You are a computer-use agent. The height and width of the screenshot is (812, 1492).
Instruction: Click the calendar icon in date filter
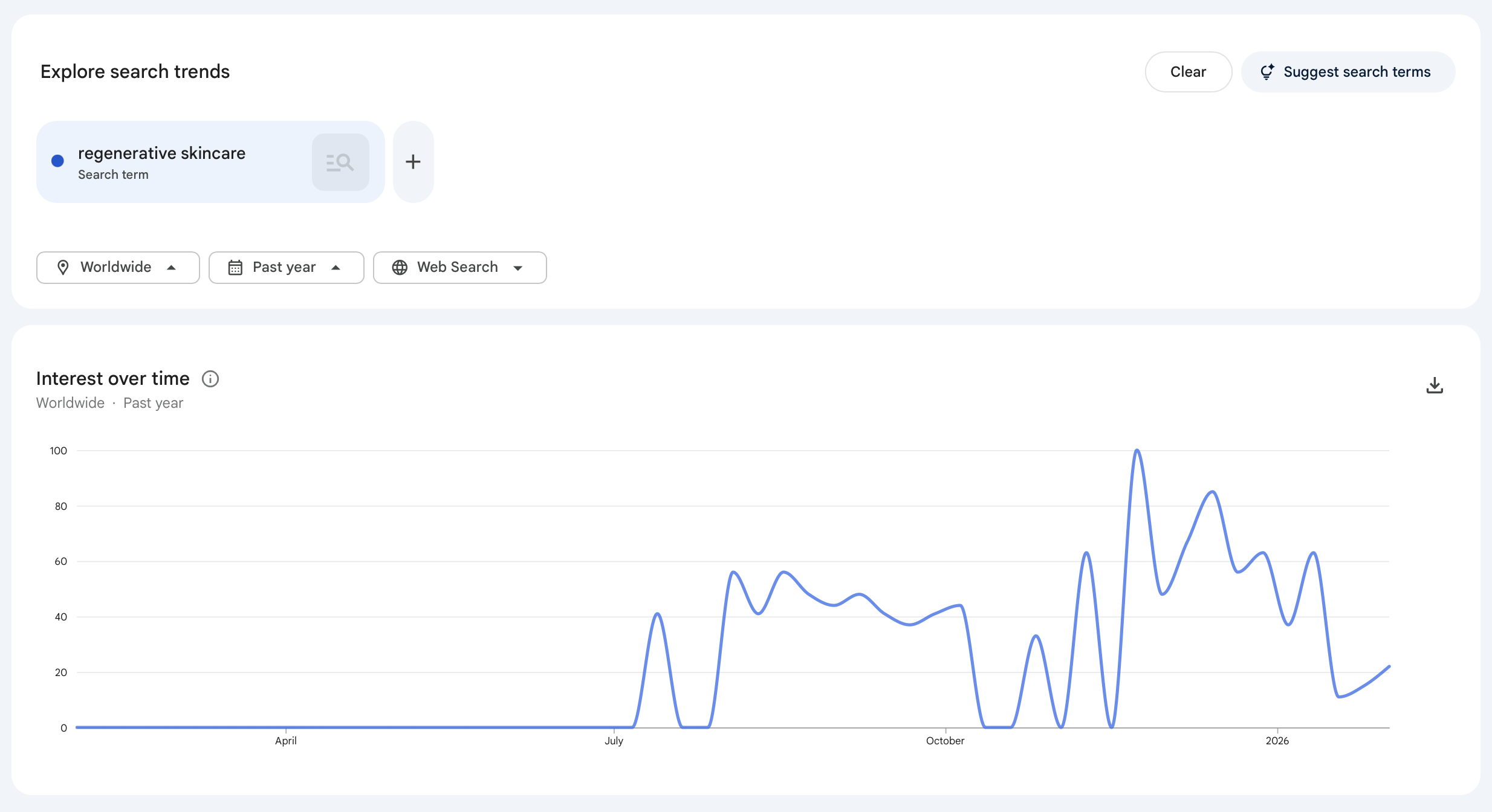(235, 267)
